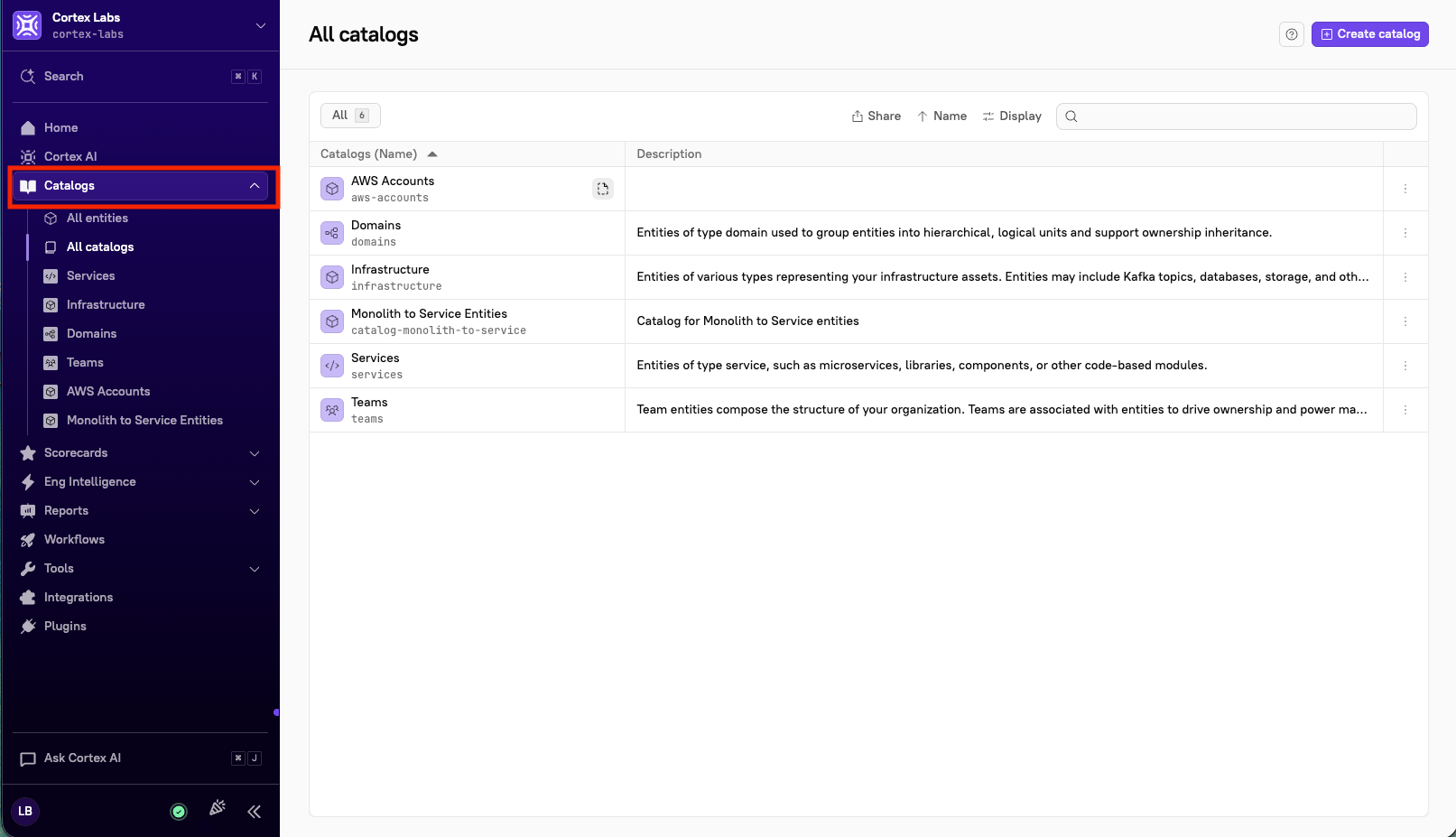Open the Infrastructure catalog name in table
Viewport: 1456px width, 837px height.
point(390,270)
